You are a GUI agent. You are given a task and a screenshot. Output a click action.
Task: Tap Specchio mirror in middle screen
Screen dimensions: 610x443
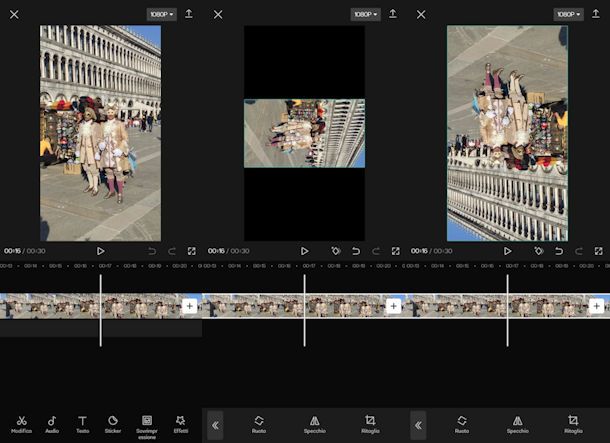pyautogui.click(x=314, y=424)
